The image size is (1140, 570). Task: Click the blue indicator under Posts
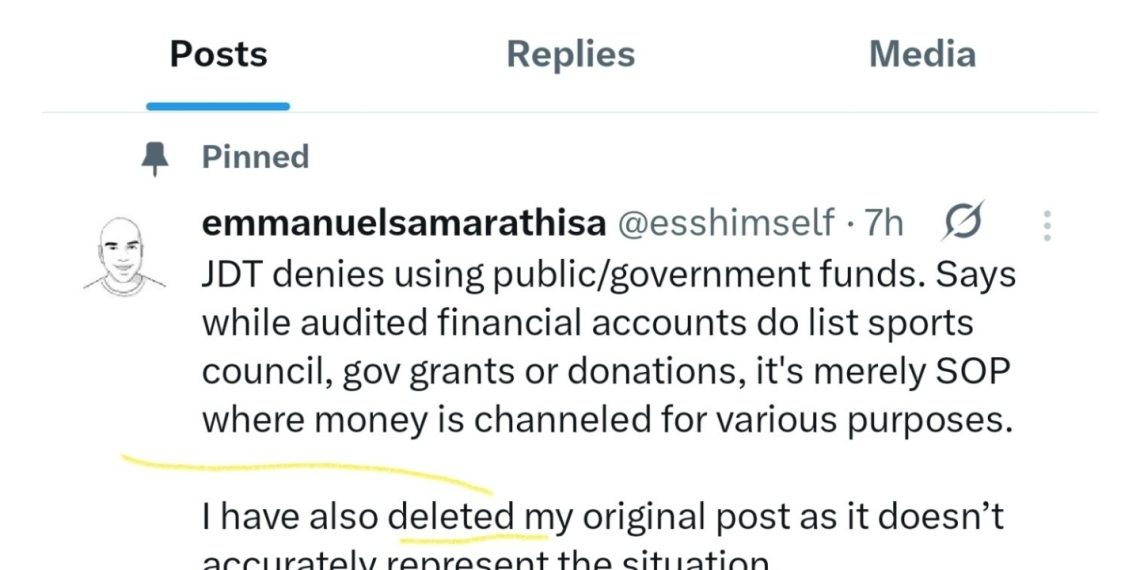pos(218,106)
